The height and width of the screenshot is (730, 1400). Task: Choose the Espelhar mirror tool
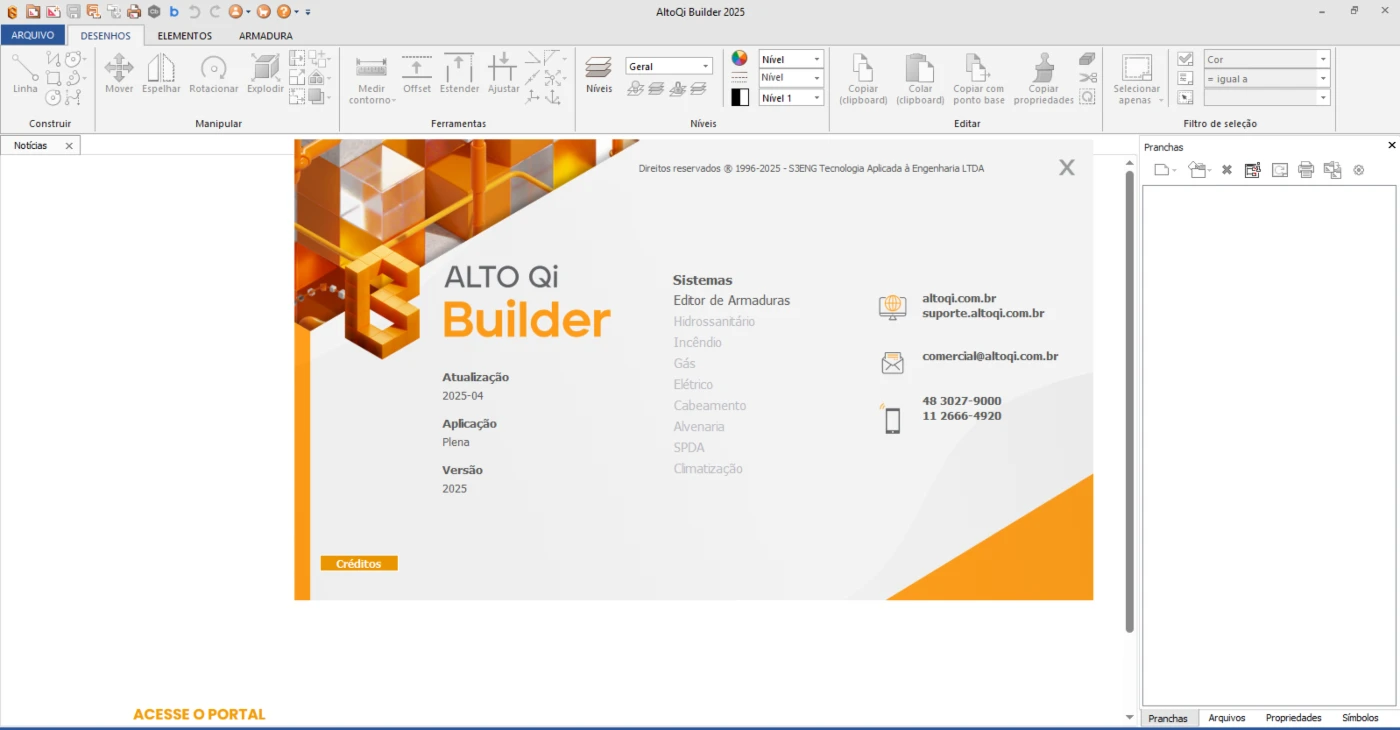(x=161, y=74)
